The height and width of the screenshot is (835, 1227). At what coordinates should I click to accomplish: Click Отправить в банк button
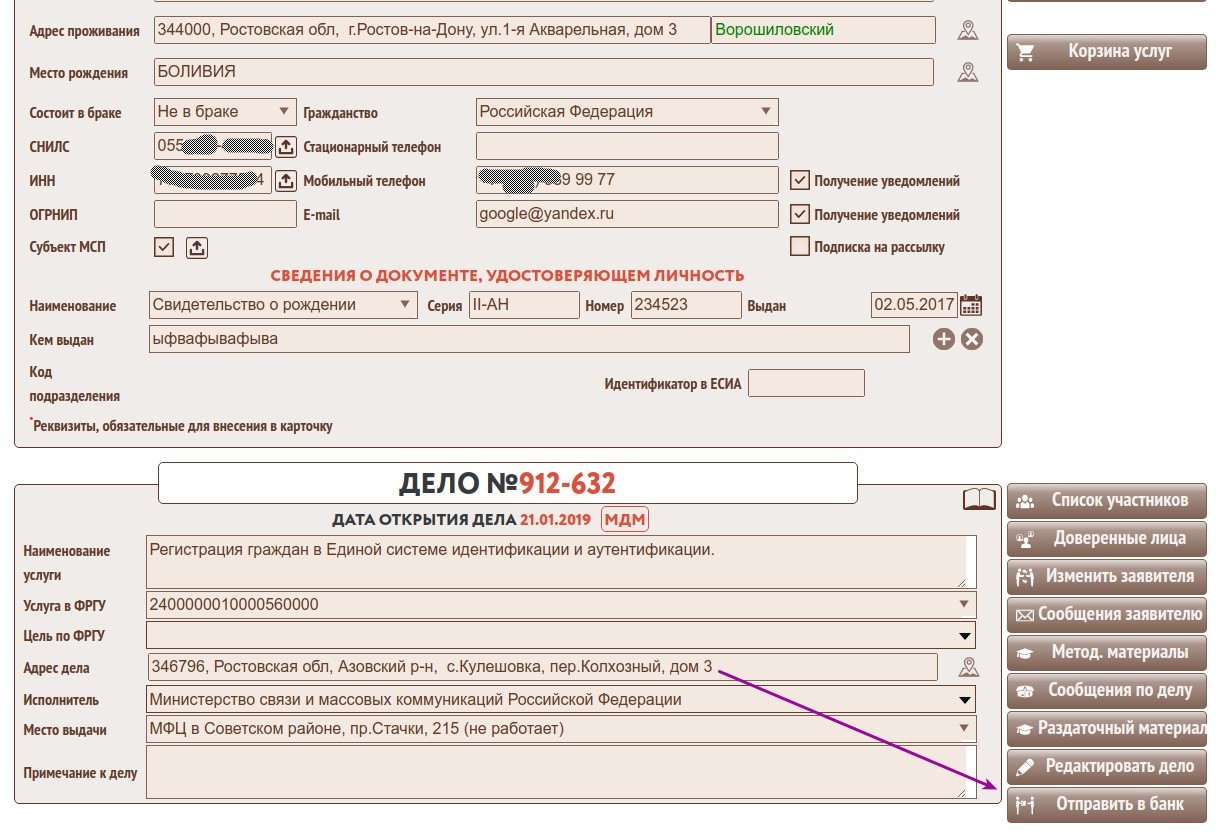pos(1107,804)
